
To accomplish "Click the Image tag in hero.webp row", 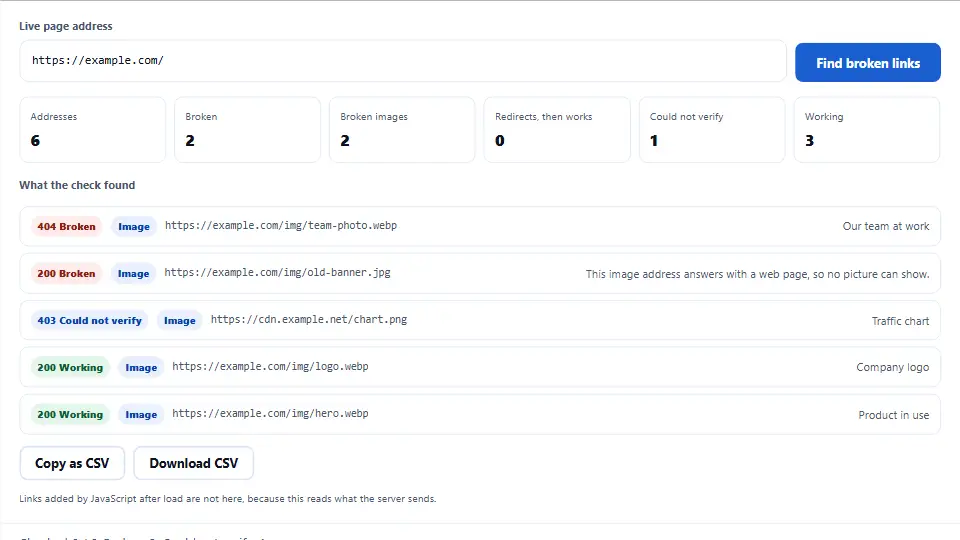I will pyautogui.click(x=141, y=415).
